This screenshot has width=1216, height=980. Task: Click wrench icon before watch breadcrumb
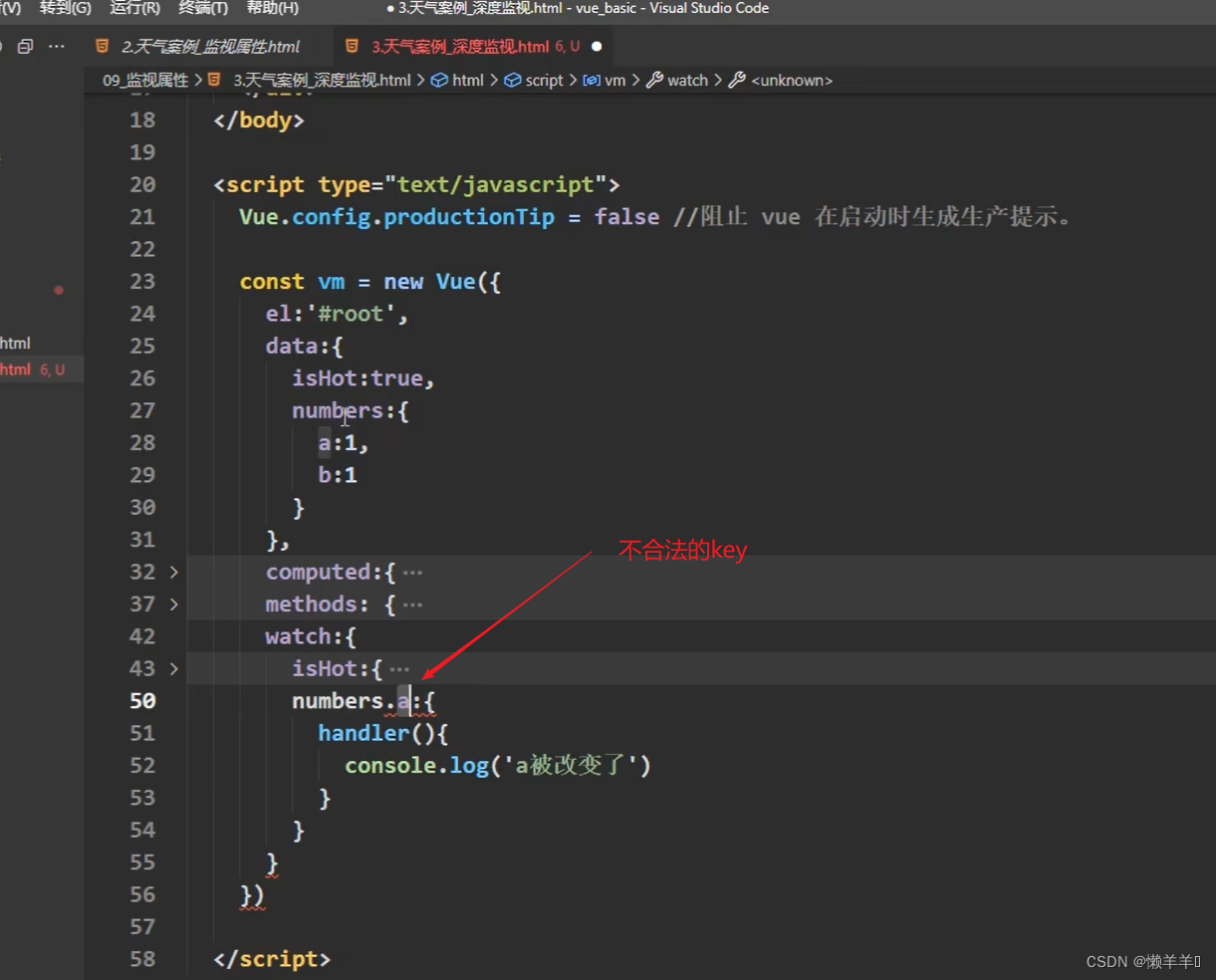click(654, 81)
